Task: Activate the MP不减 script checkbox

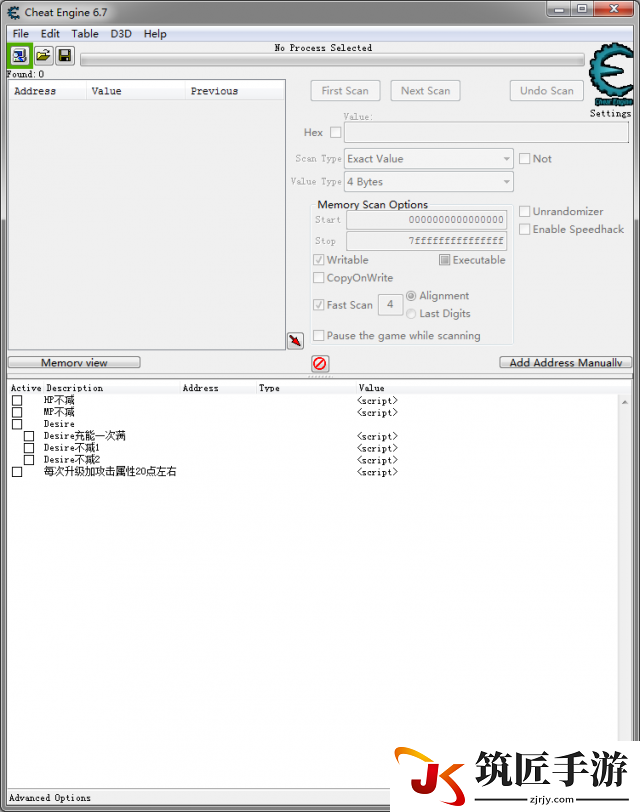Action: (17, 412)
